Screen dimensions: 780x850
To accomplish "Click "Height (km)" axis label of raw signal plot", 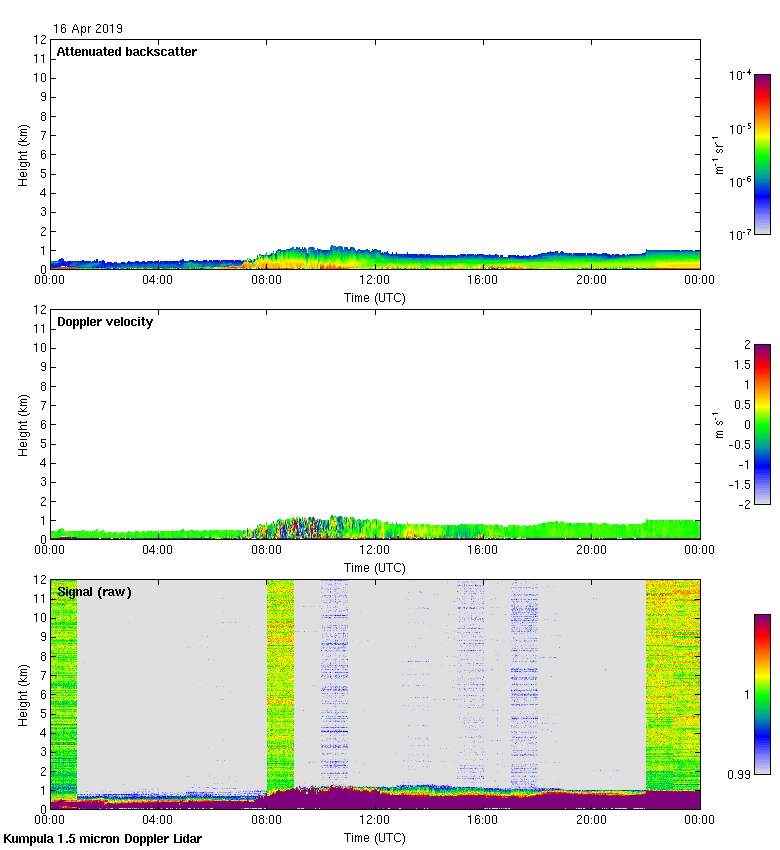I will click(x=23, y=694).
